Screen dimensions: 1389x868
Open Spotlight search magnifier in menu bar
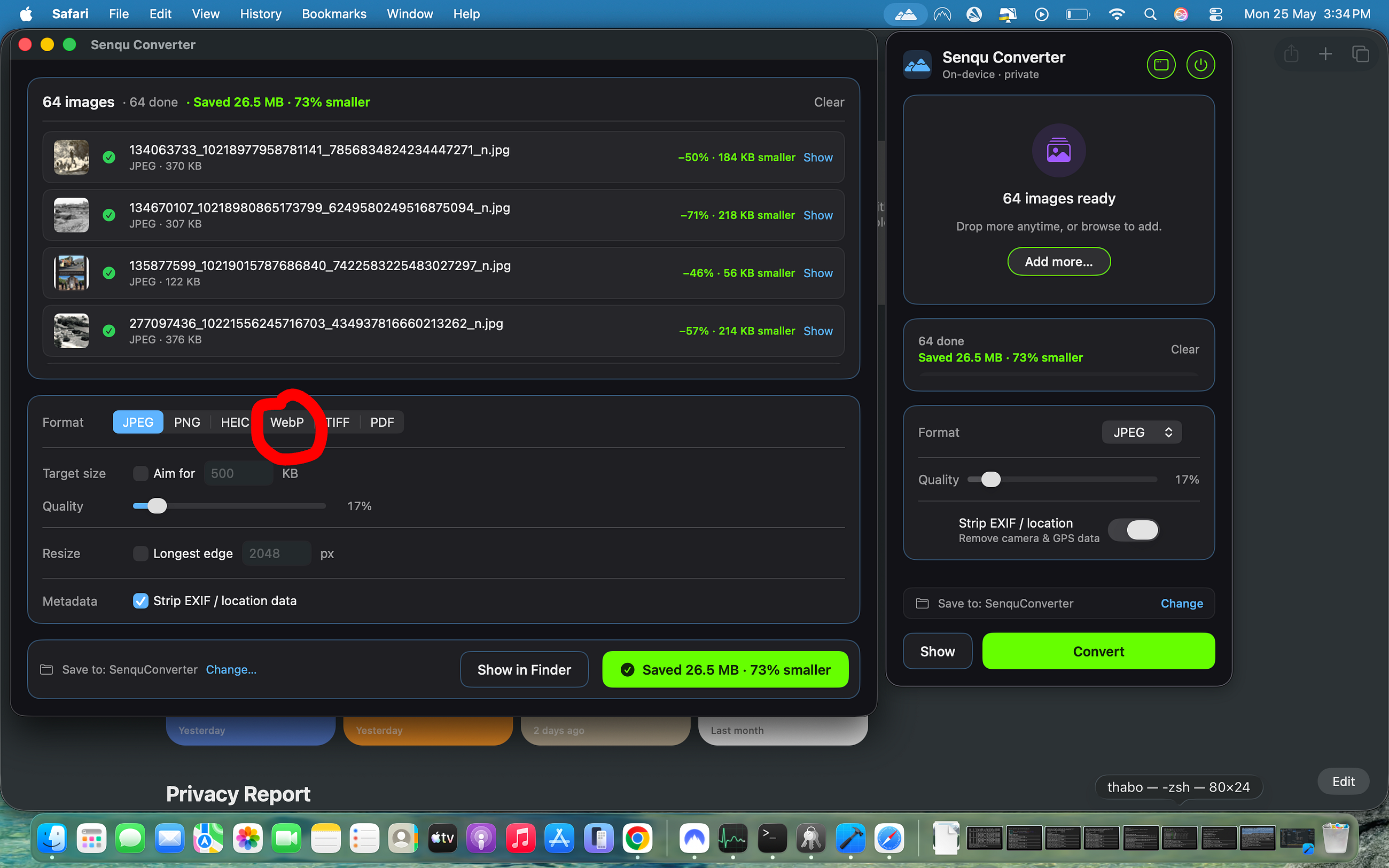pos(1150,14)
